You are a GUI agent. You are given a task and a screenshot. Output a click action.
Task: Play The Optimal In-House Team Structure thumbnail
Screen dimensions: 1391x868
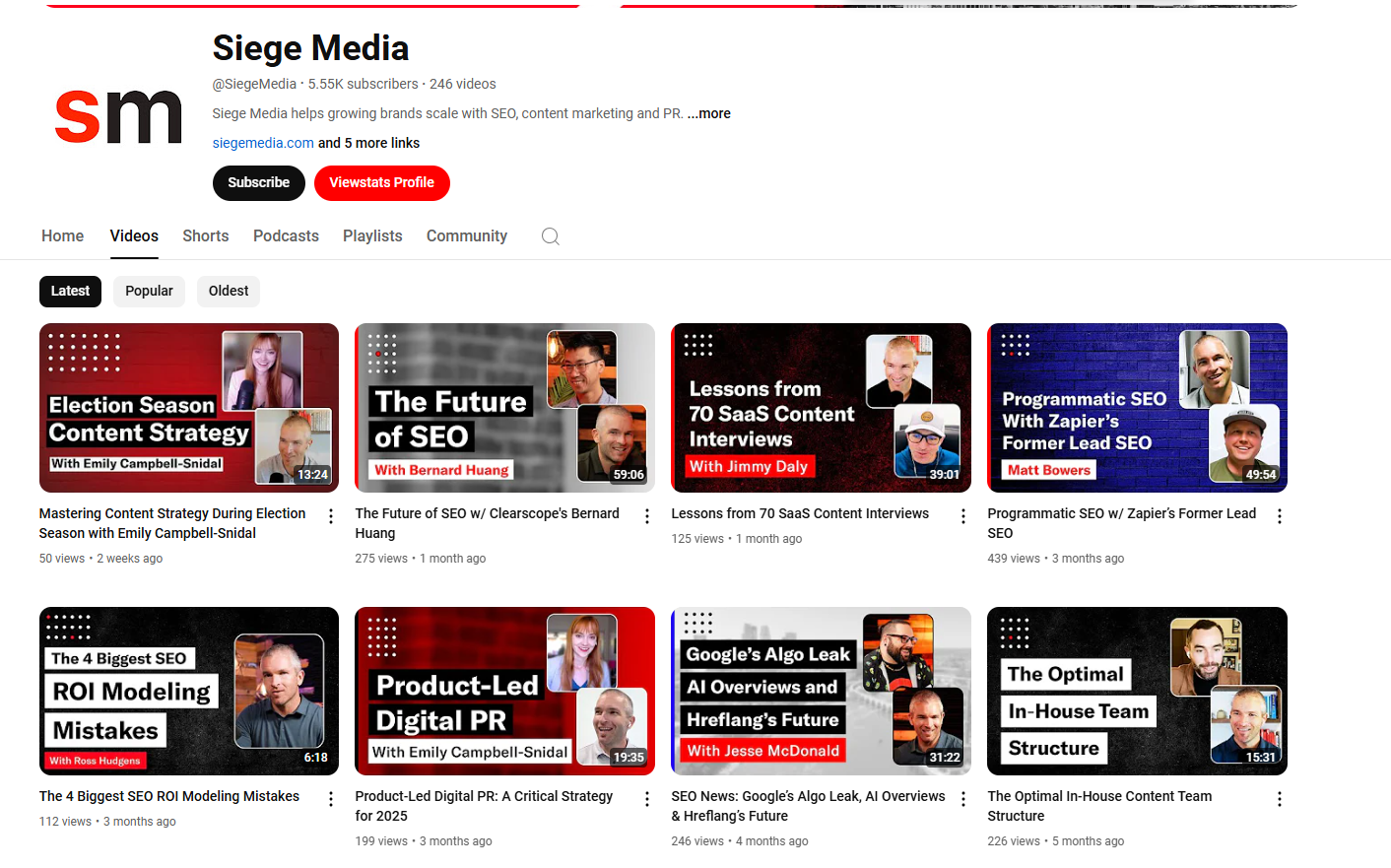click(1138, 692)
